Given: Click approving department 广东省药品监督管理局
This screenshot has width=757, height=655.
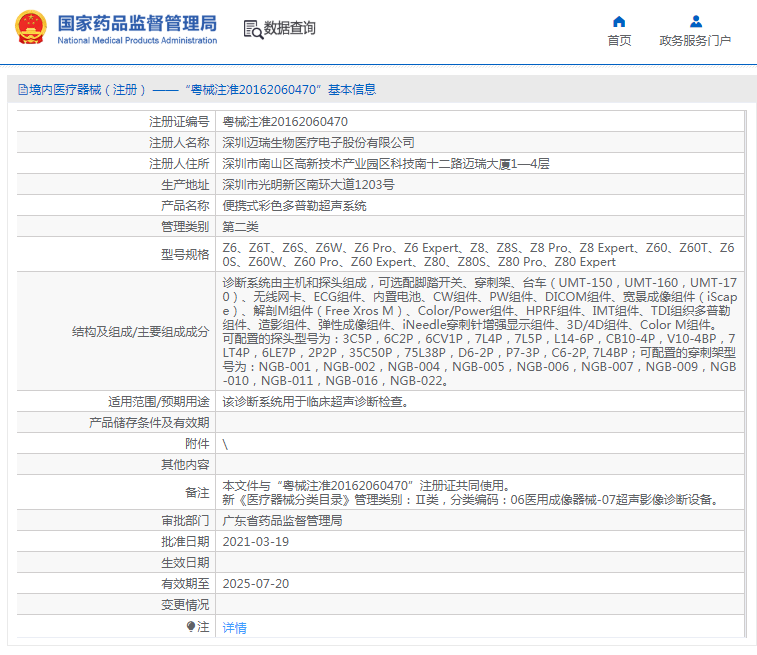Looking at the screenshot, I should [x=282, y=521].
